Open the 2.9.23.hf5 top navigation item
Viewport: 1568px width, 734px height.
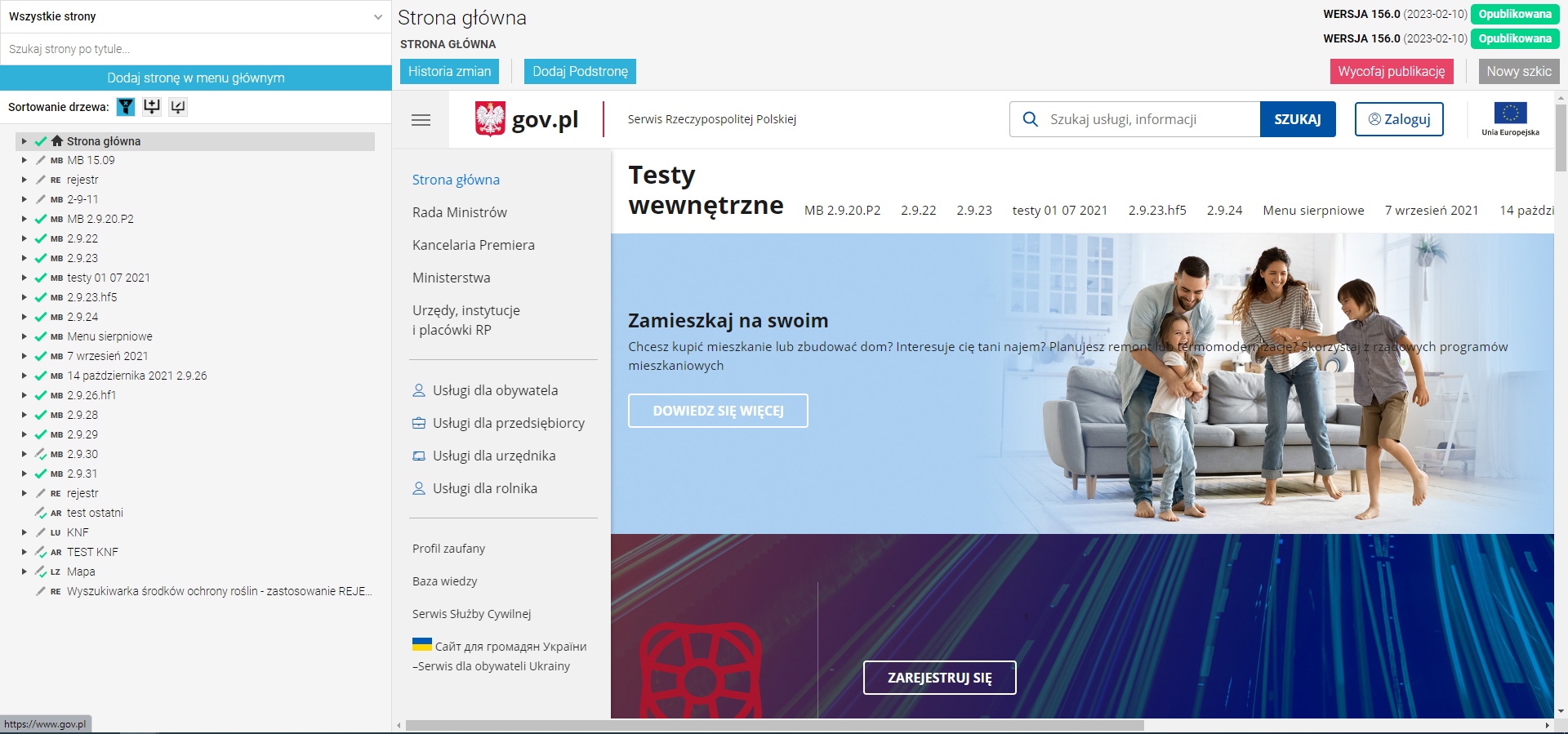[1157, 211]
